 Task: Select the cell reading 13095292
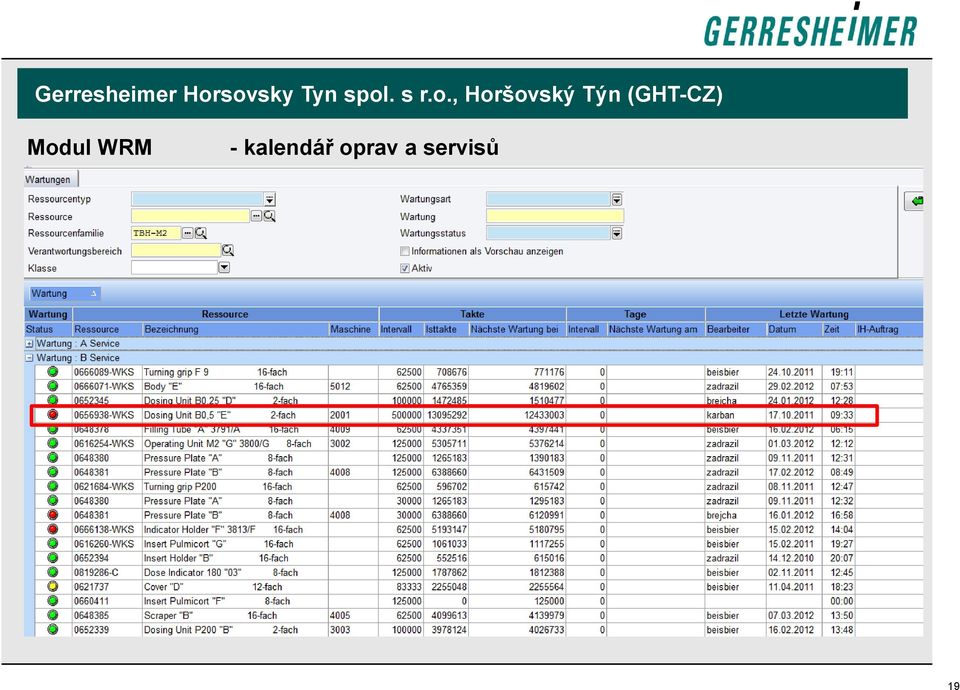446,415
